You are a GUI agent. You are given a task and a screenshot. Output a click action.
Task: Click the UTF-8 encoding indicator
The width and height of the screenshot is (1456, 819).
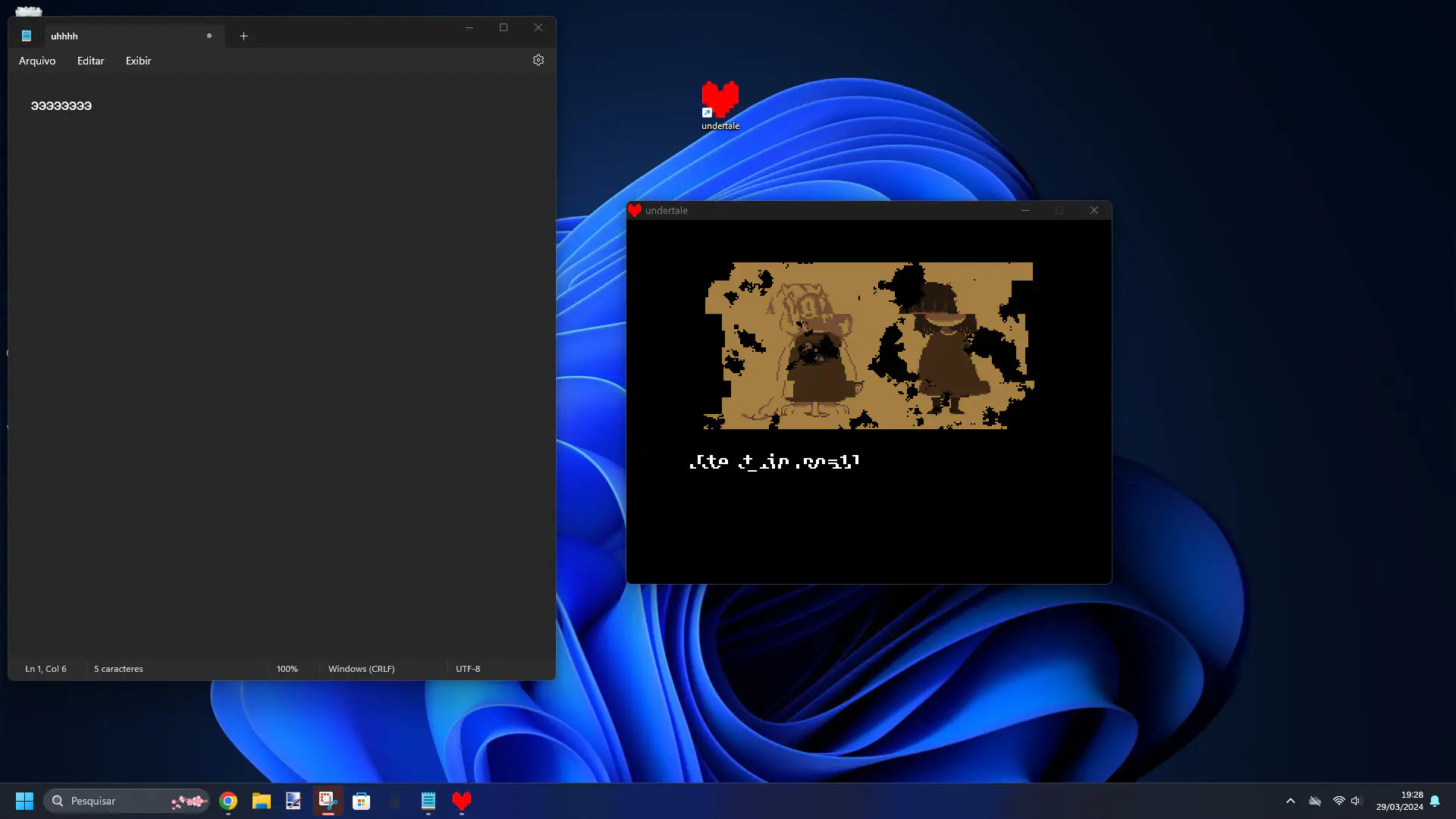[x=468, y=669]
